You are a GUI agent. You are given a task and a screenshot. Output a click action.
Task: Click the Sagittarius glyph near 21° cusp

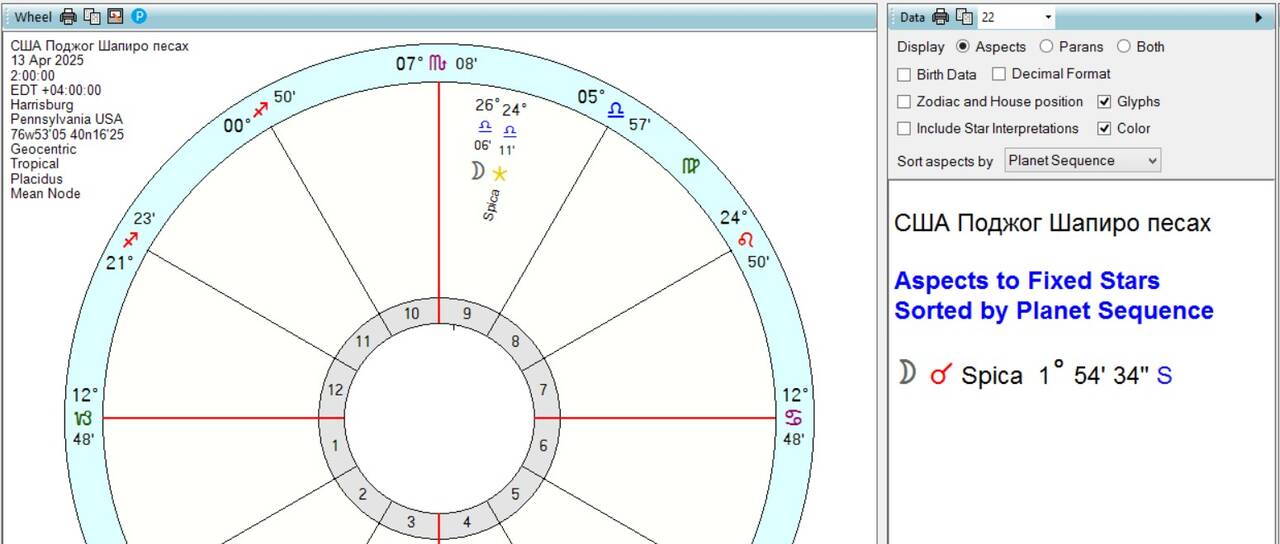(x=130, y=240)
